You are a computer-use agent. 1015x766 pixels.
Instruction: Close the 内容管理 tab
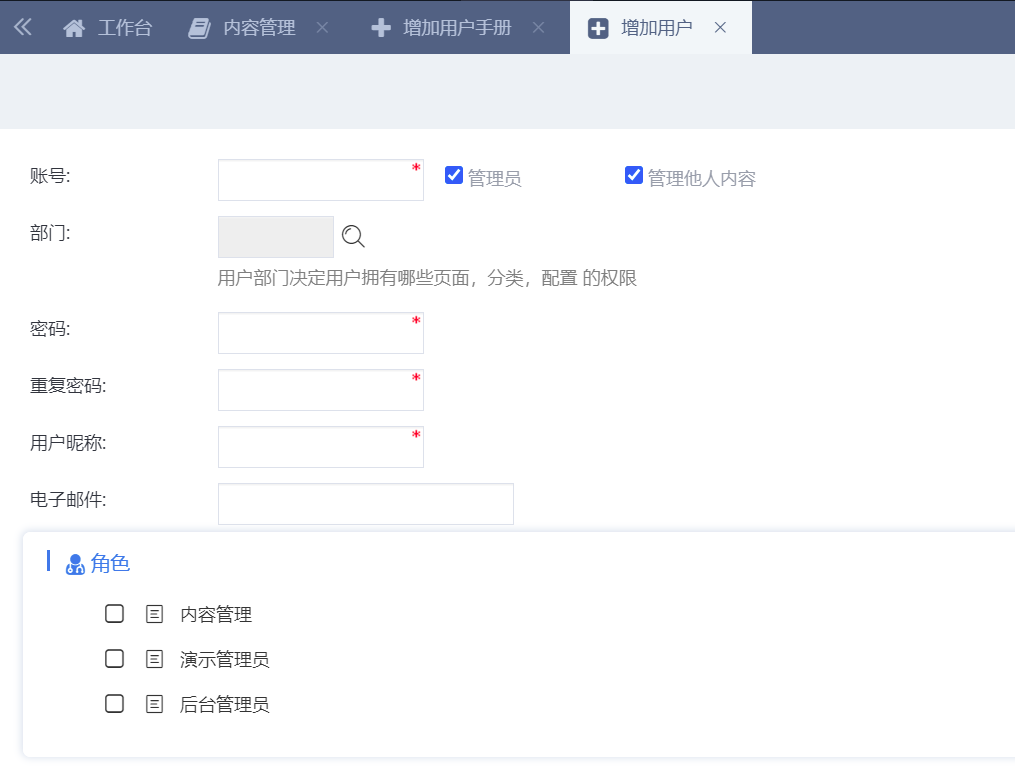(x=322, y=28)
